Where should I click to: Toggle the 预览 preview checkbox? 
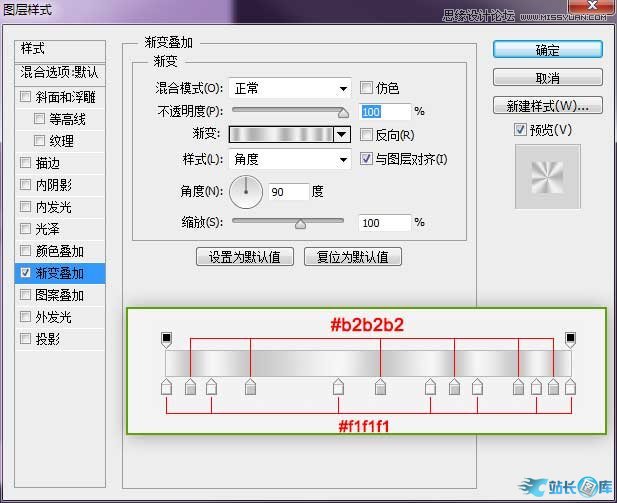pos(519,130)
